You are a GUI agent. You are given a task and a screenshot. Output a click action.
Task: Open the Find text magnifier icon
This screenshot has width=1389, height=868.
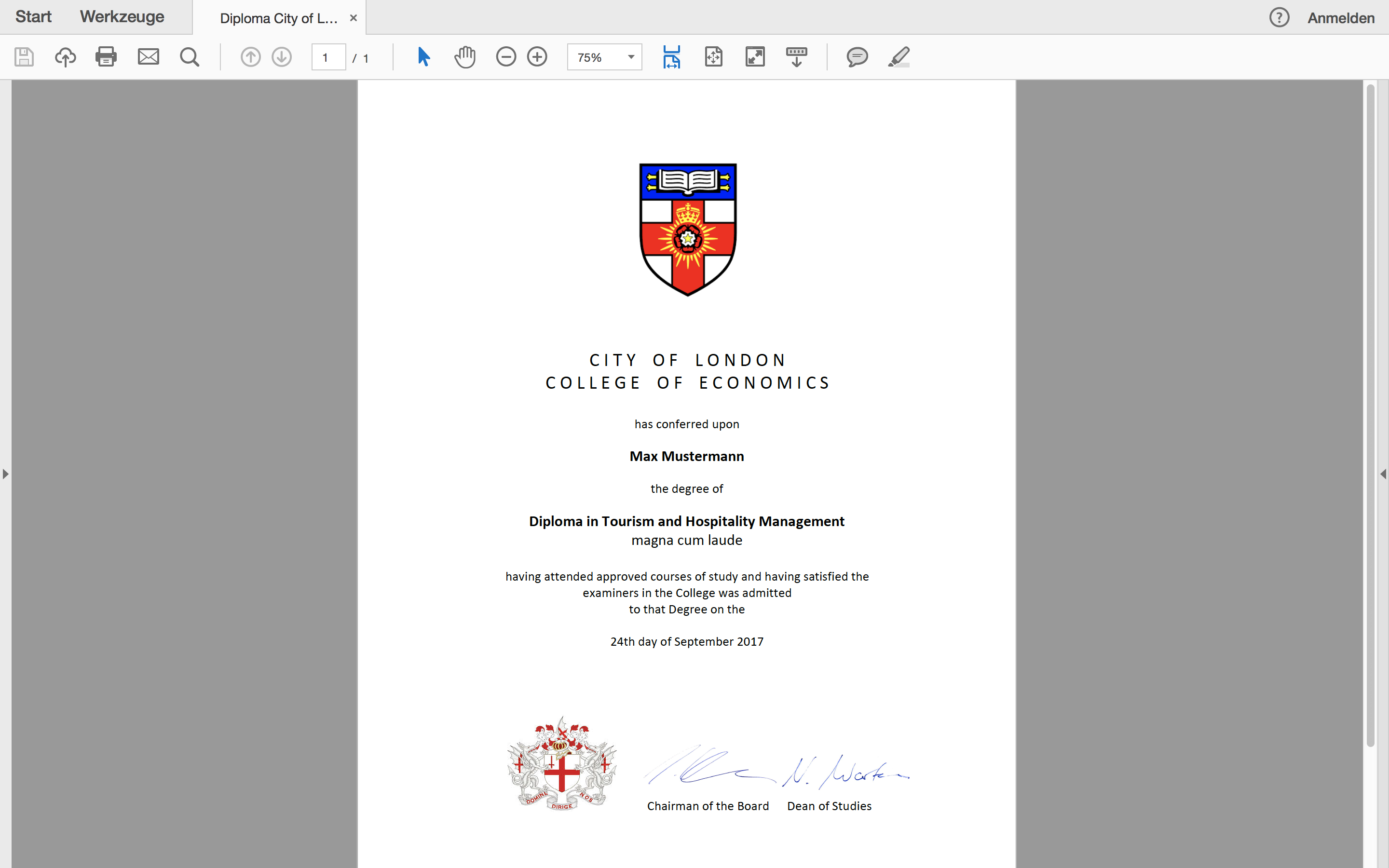point(190,57)
